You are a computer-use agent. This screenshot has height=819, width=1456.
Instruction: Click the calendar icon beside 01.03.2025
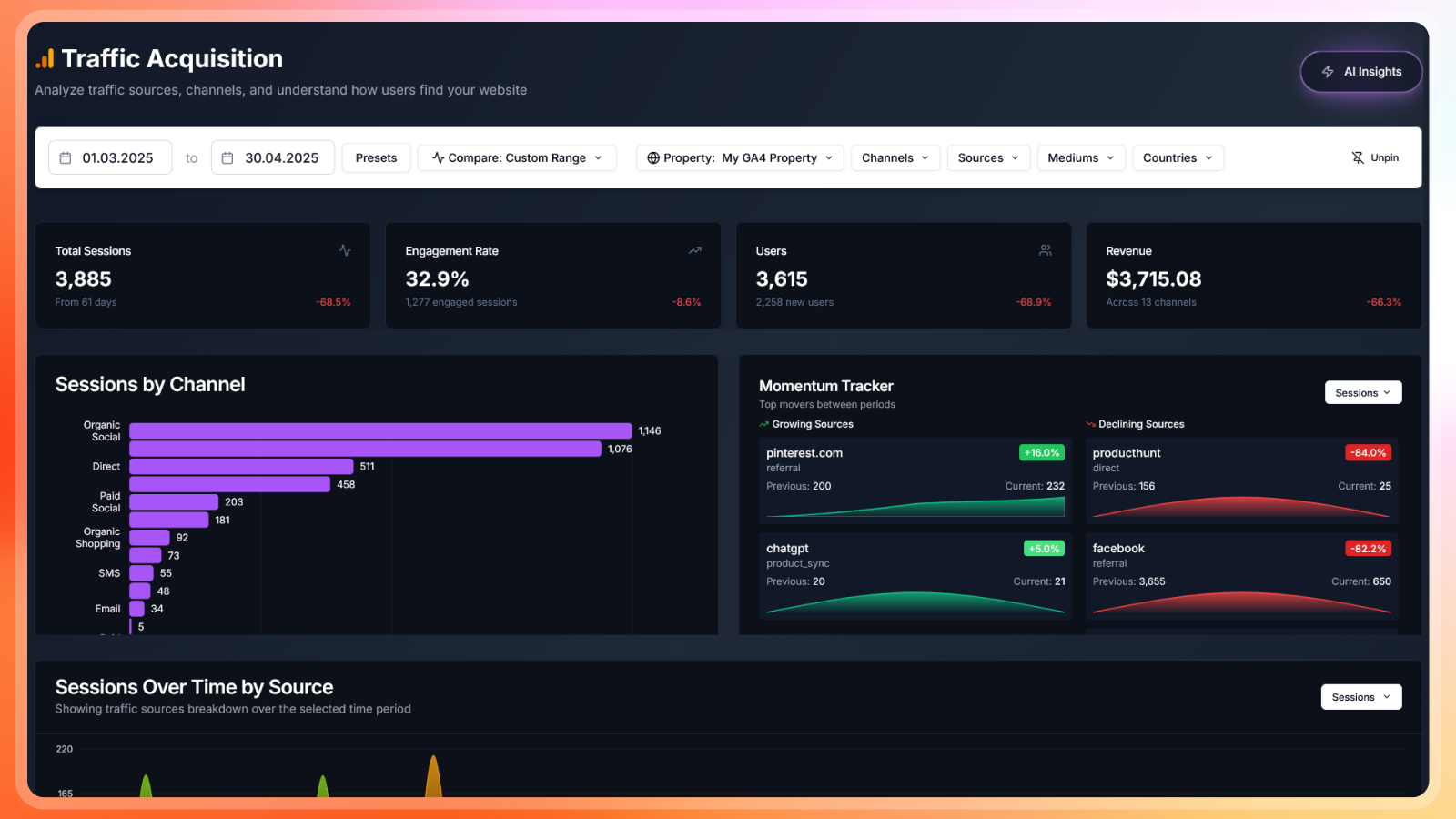[66, 158]
